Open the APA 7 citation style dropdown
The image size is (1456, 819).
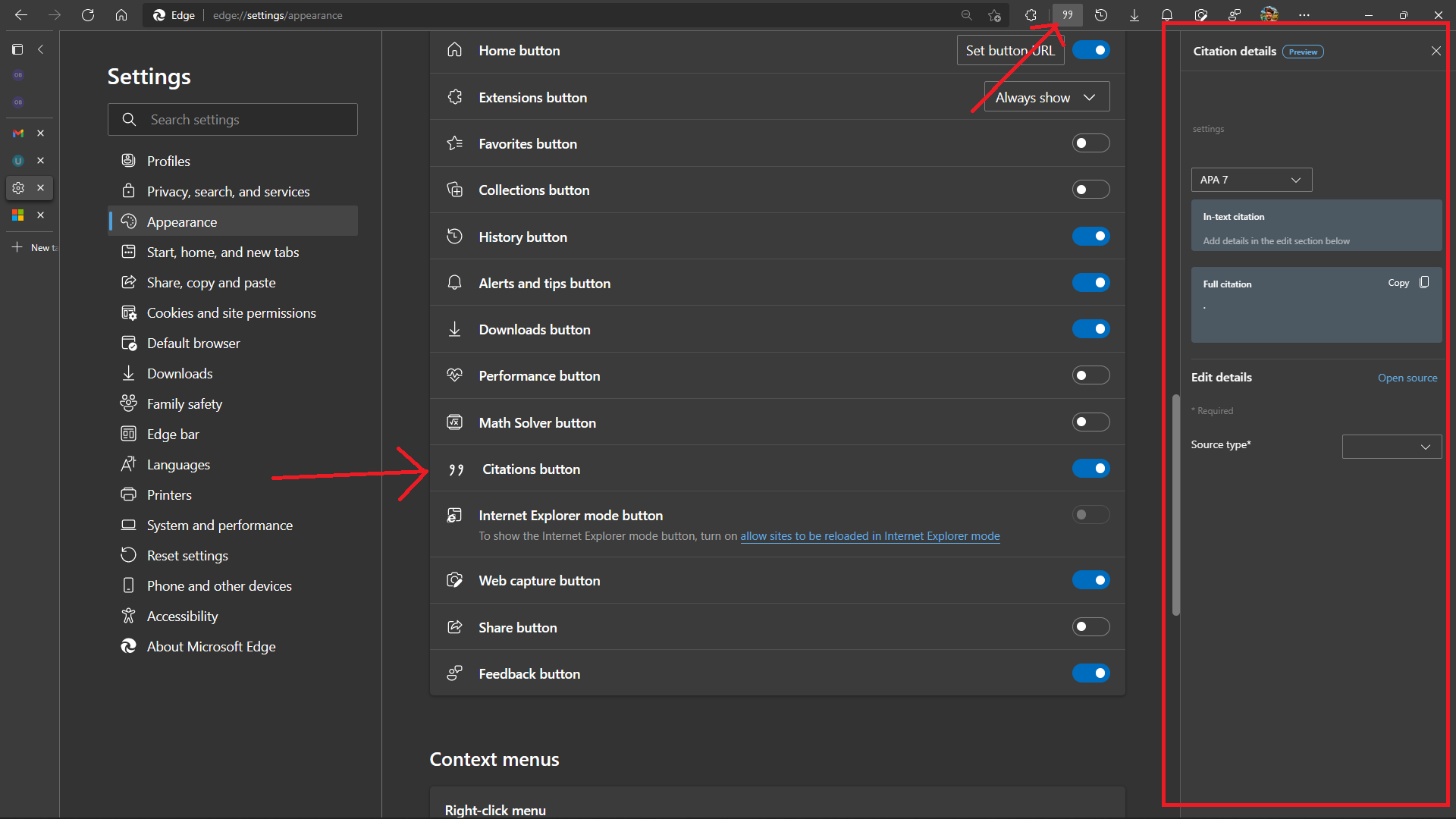[1251, 180]
